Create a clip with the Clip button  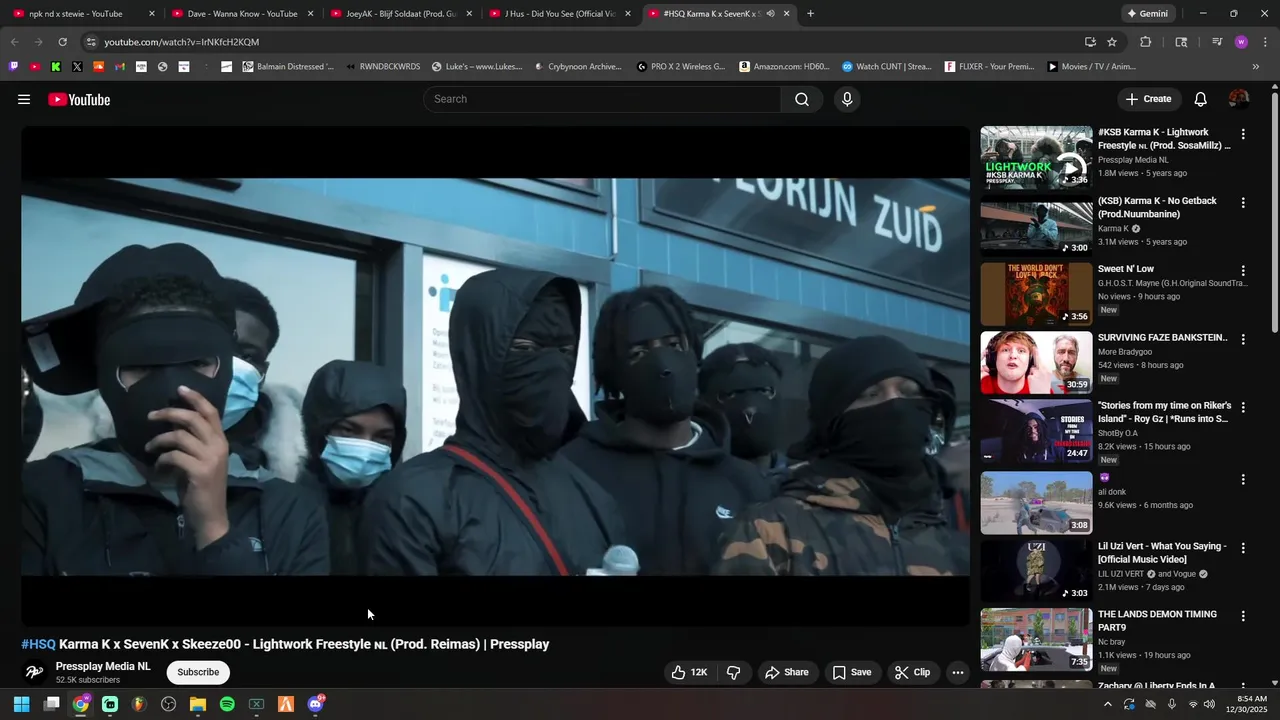[912, 672]
